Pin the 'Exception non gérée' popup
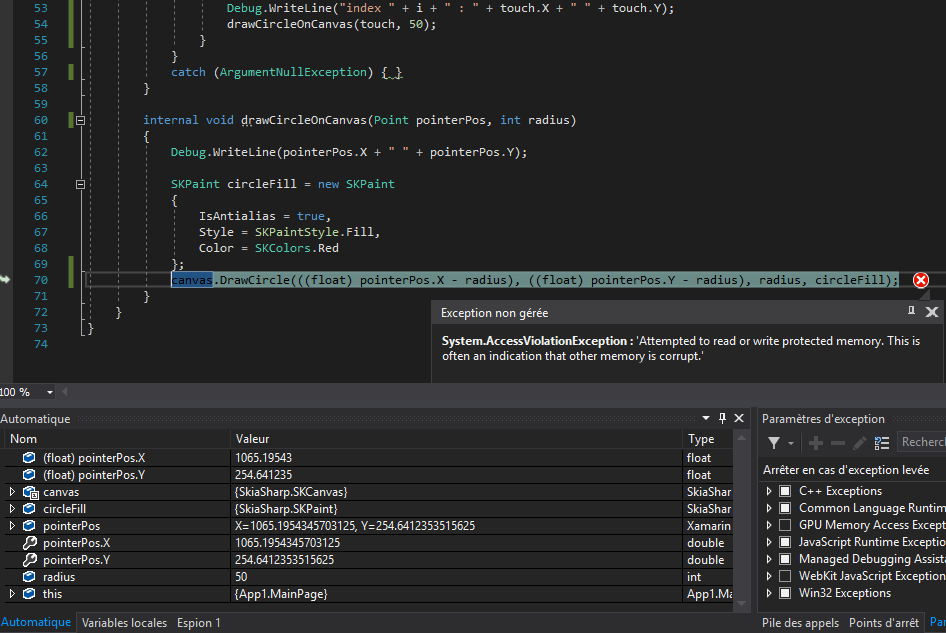946x633 pixels. (911, 312)
